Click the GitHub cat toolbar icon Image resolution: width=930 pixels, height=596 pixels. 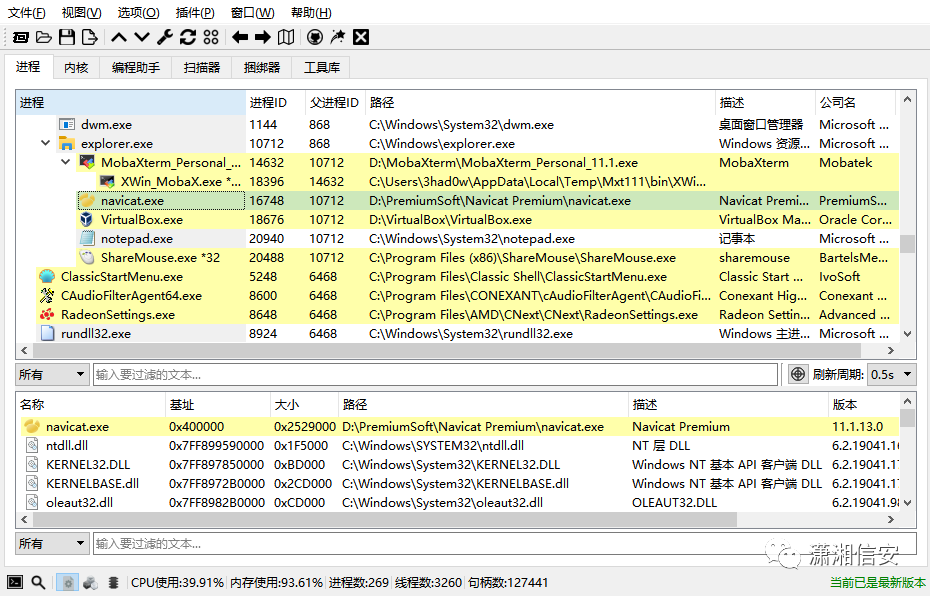pyautogui.click(x=315, y=37)
